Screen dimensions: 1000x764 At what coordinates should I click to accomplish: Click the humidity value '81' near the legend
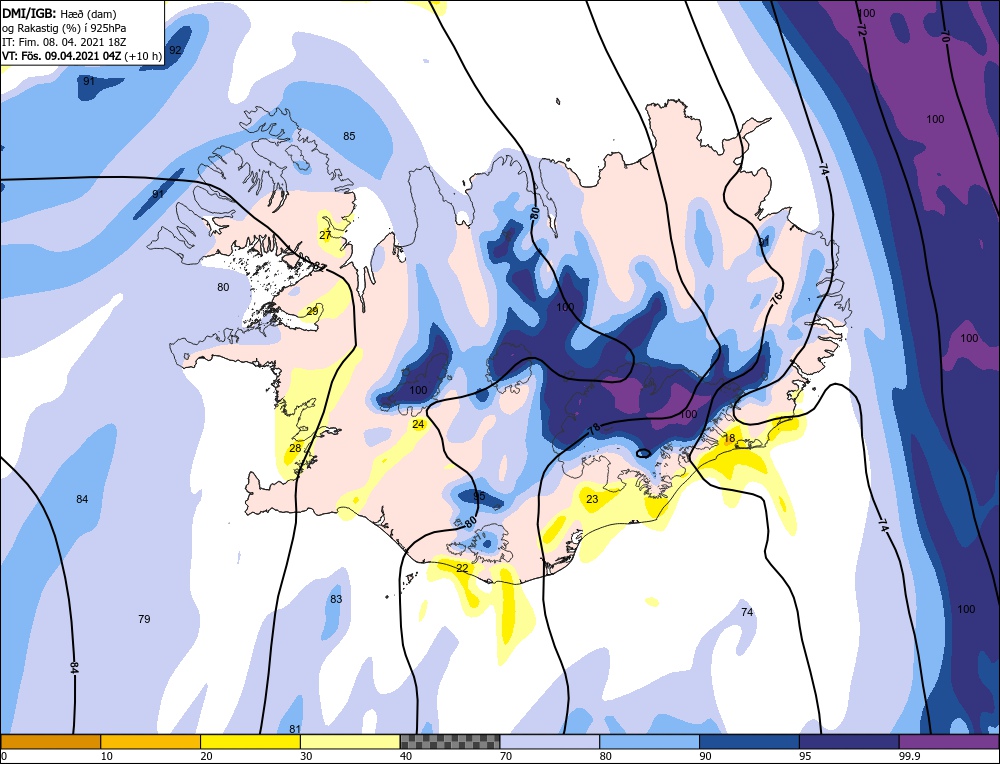(x=295, y=729)
